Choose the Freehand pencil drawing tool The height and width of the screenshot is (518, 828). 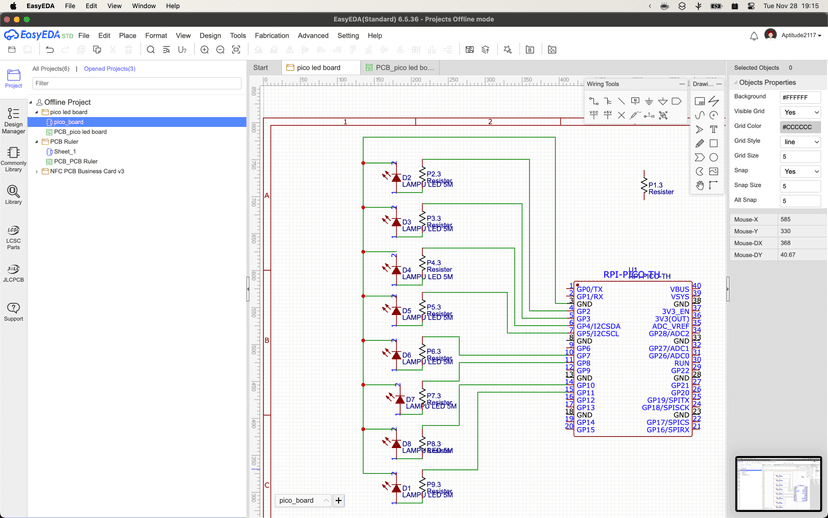699,143
